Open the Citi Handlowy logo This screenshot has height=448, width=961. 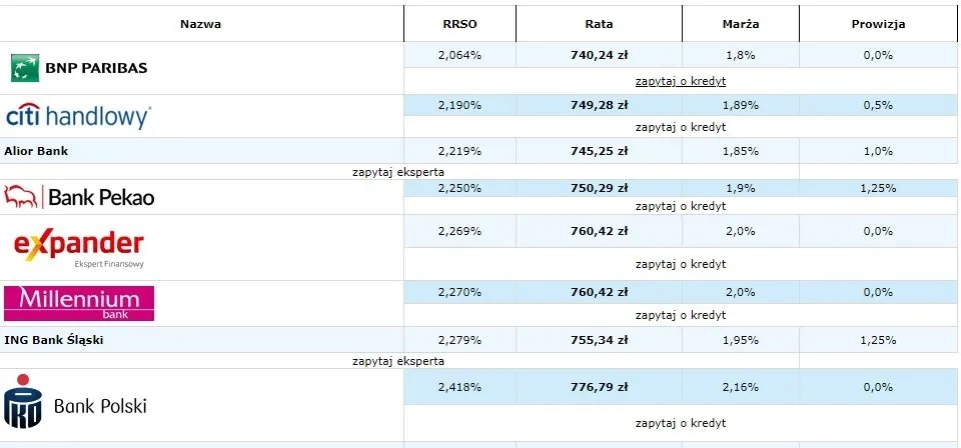pyautogui.click(x=78, y=116)
